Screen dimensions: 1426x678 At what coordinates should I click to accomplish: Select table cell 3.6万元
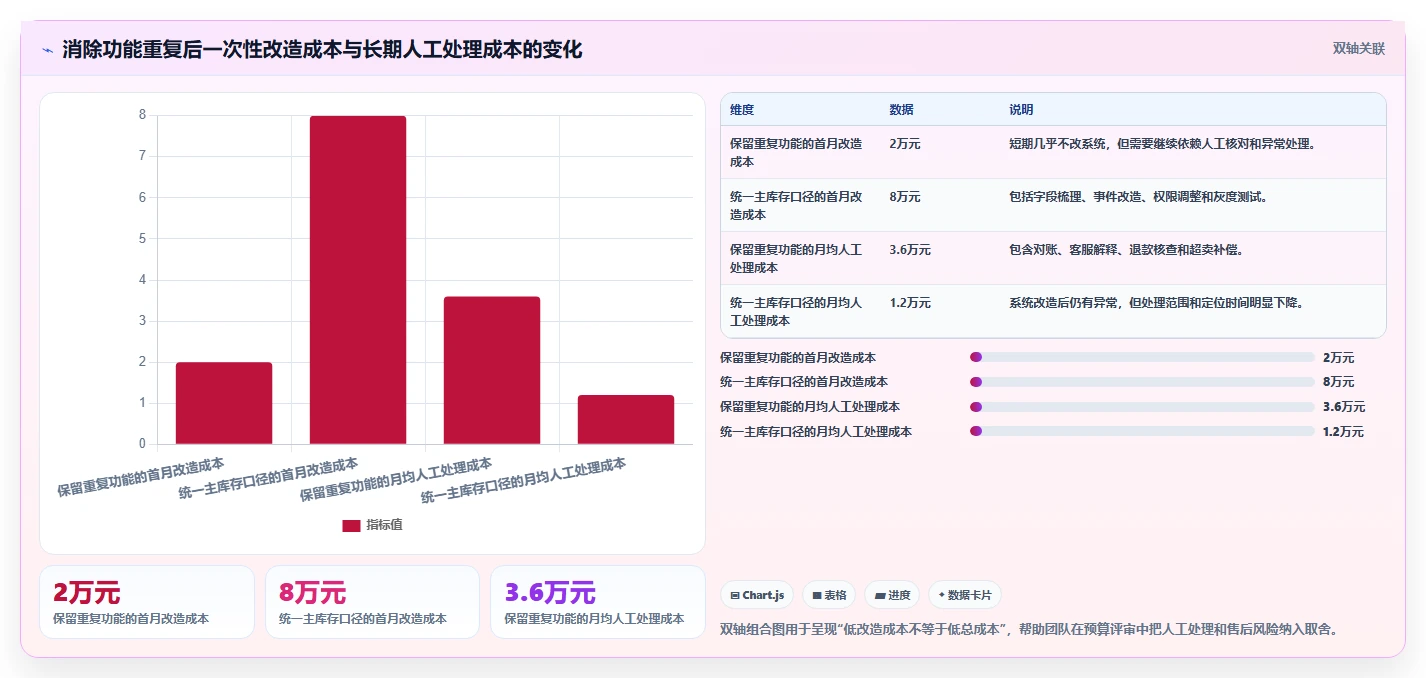click(910, 250)
